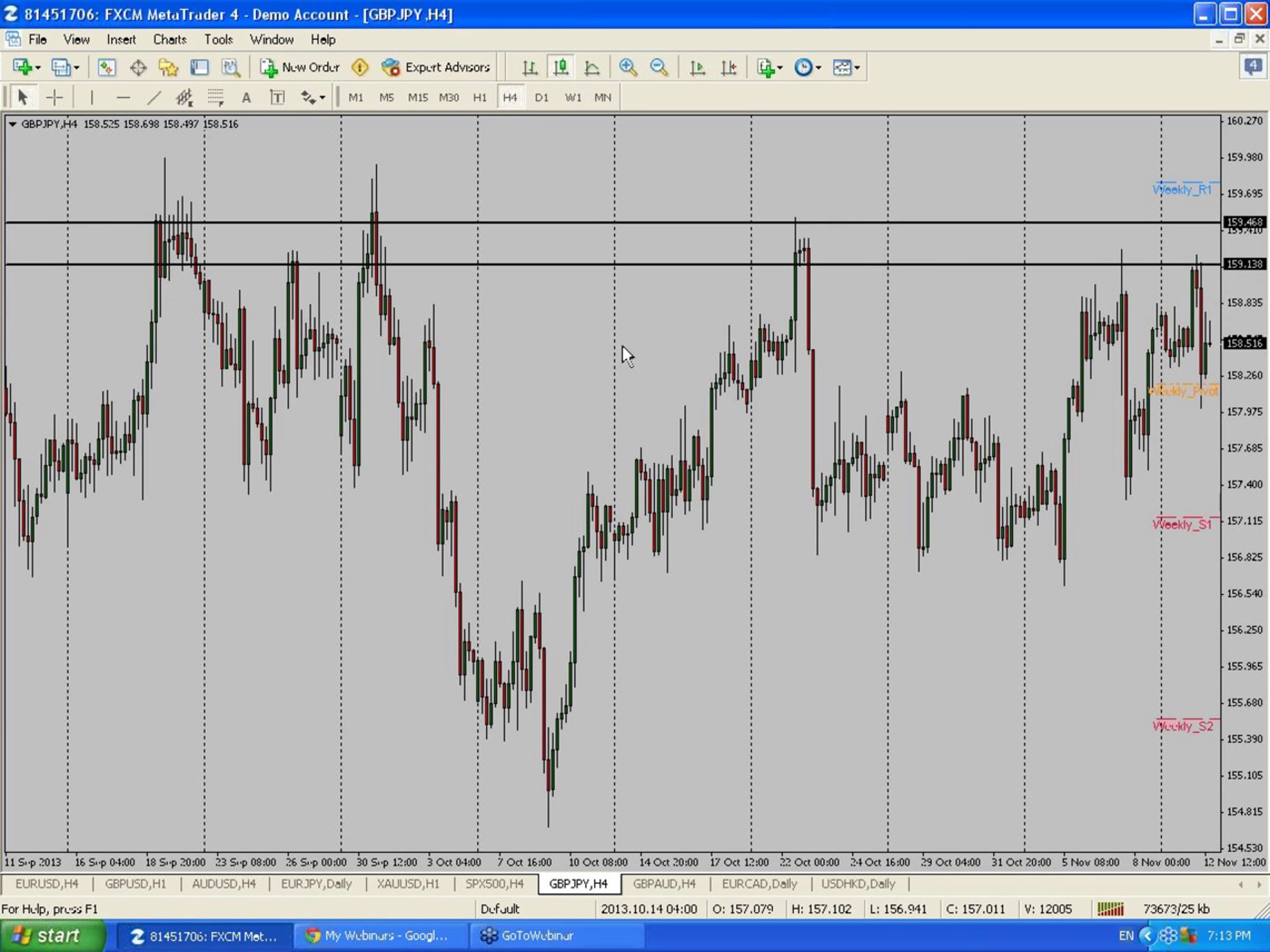Screen dimensions: 1270x952
Task: Expand the templates dropdown
Action: (857, 68)
